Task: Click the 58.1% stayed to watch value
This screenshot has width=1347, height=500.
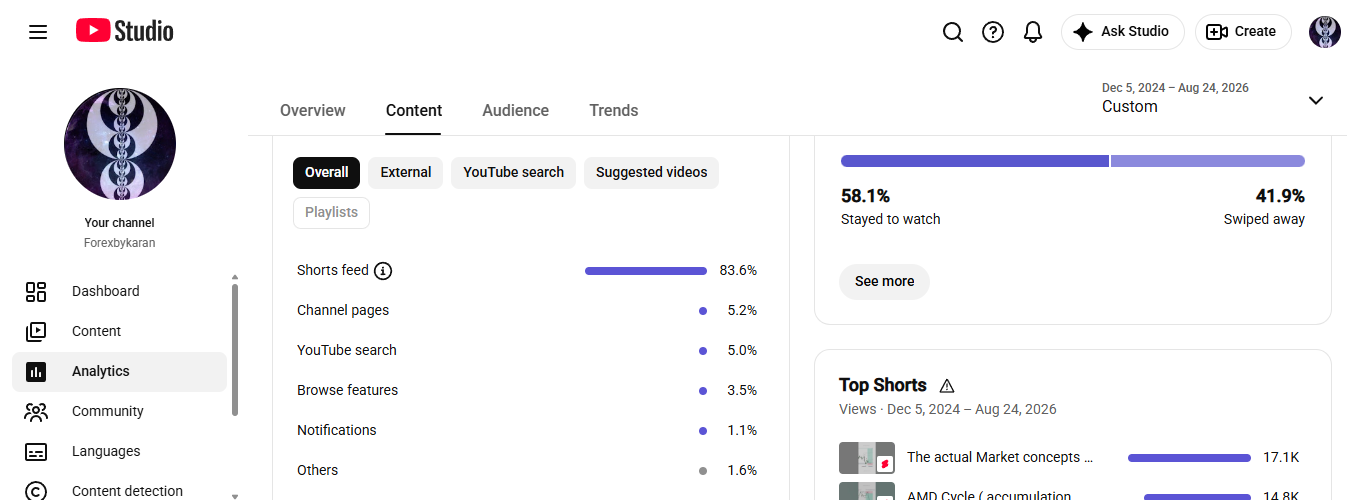Action: (x=866, y=196)
